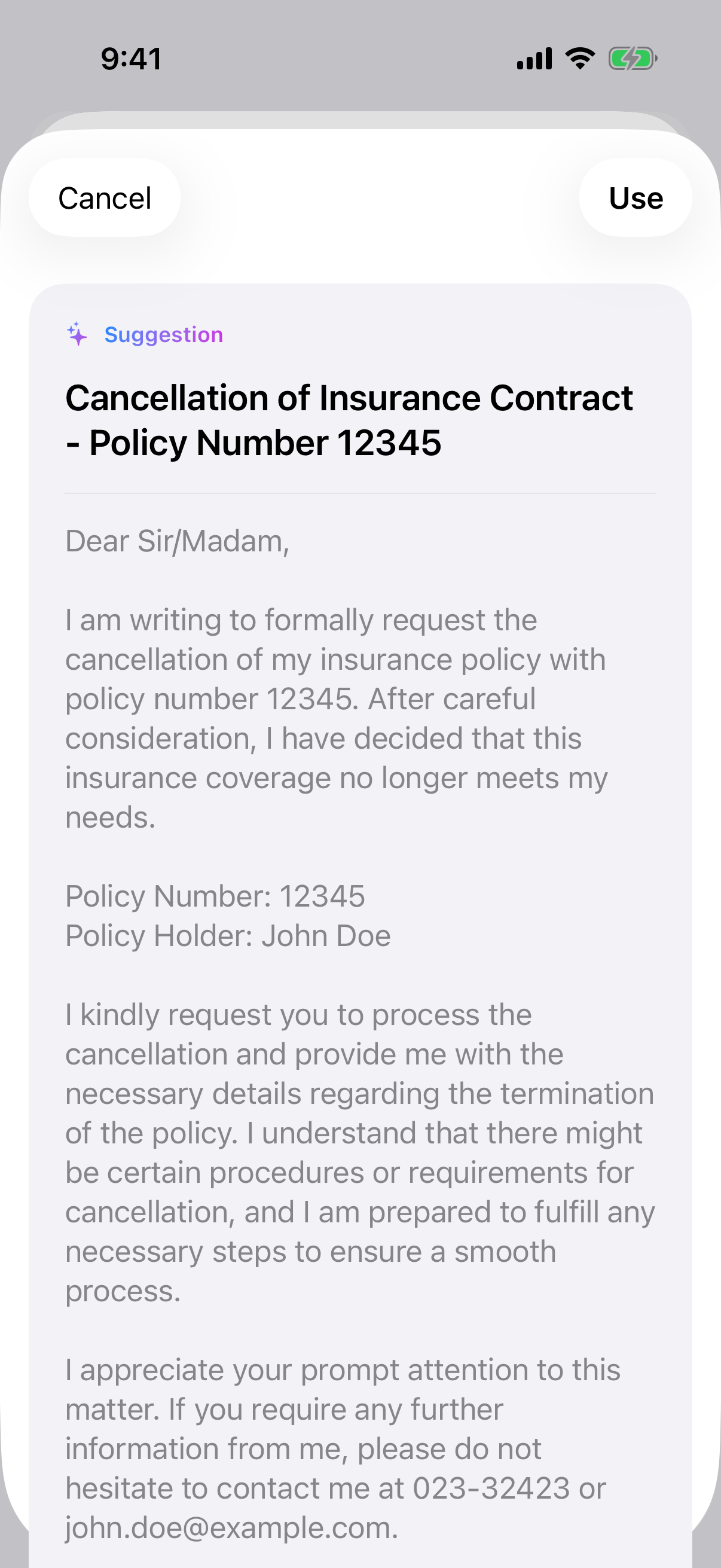The width and height of the screenshot is (721, 1568).
Task: Click the Suggestion label
Action: pyautogui.click(x=164, y=335)
